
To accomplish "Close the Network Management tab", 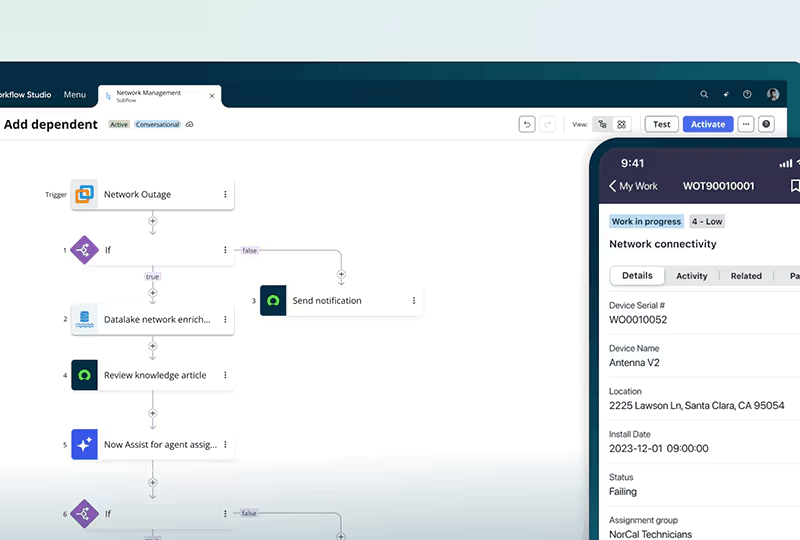I will tap(212, 96).
